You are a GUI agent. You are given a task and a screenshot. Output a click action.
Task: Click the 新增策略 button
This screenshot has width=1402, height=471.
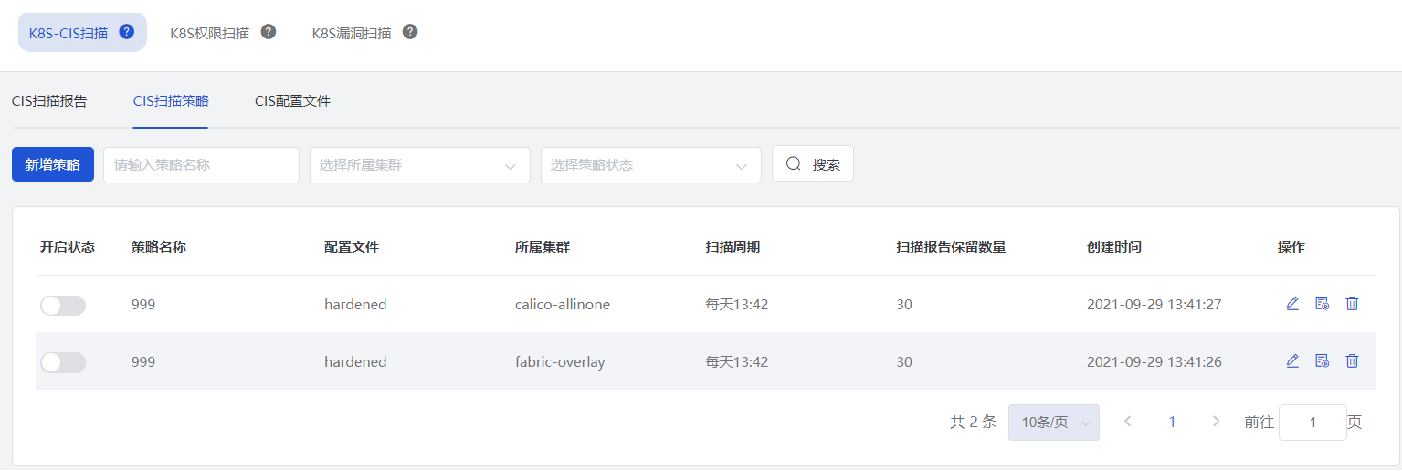[x=53, y=165]
